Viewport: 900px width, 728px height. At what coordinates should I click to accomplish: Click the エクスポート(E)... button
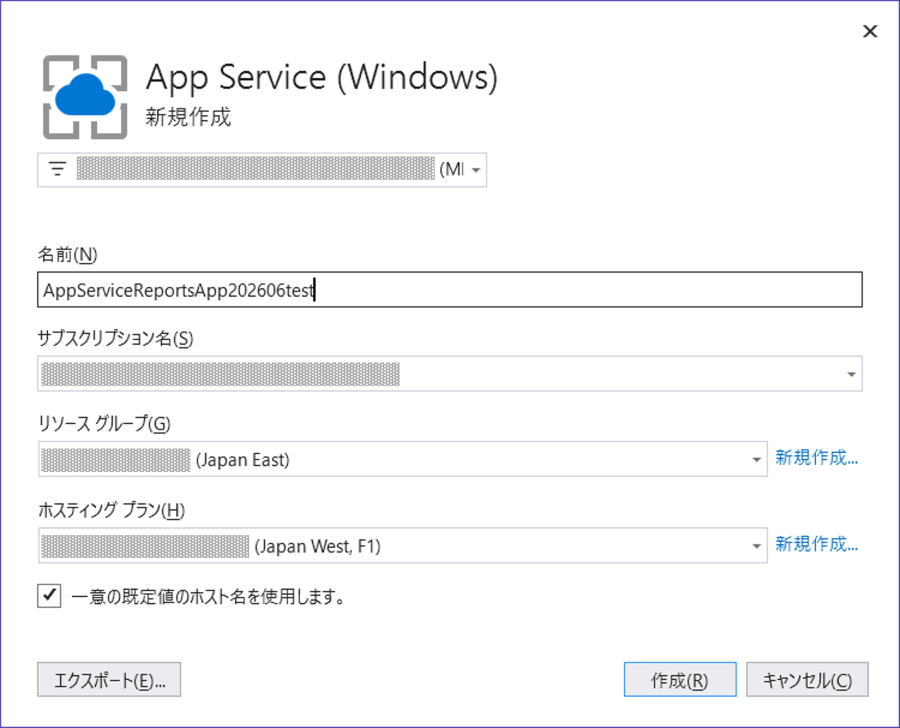point(109,680)
